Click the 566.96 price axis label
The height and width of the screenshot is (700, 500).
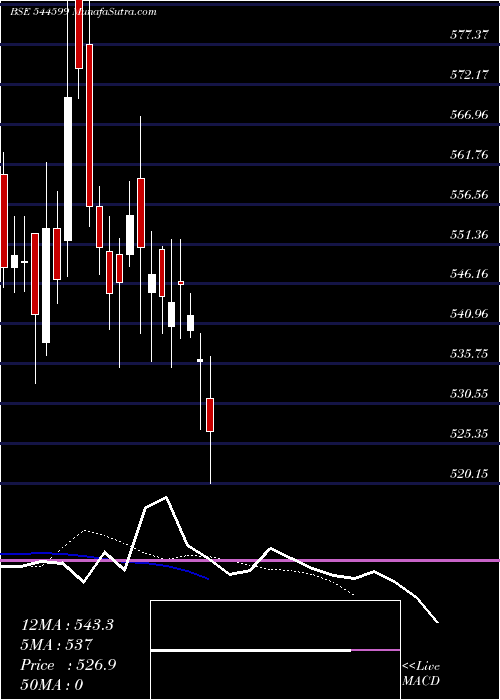469,115
